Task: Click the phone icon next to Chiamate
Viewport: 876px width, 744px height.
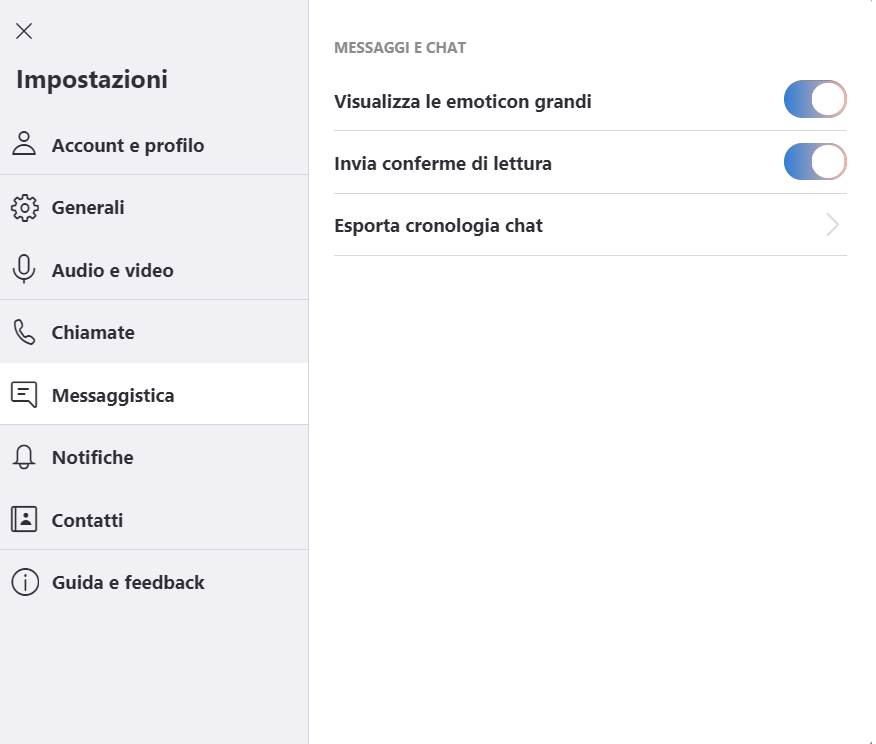Action: coord(24,332)
